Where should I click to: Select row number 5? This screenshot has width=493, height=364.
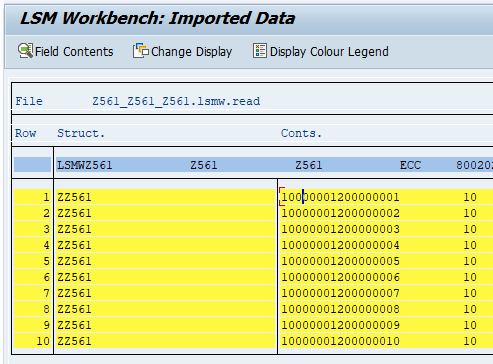point(46,261)
